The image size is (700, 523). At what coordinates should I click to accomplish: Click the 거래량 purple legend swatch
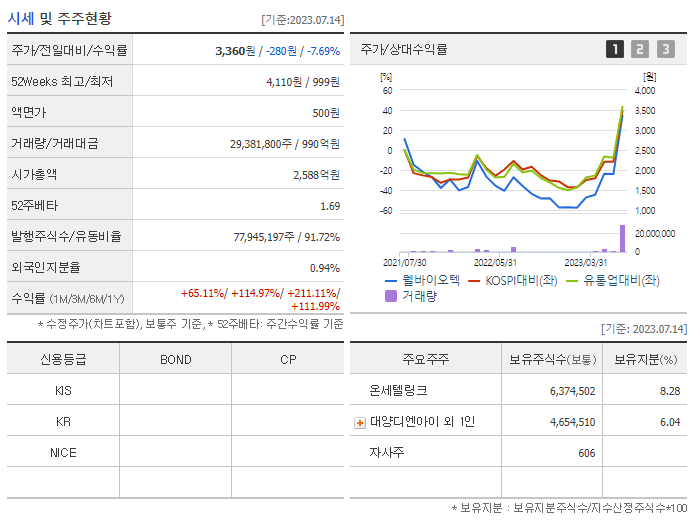391,296
